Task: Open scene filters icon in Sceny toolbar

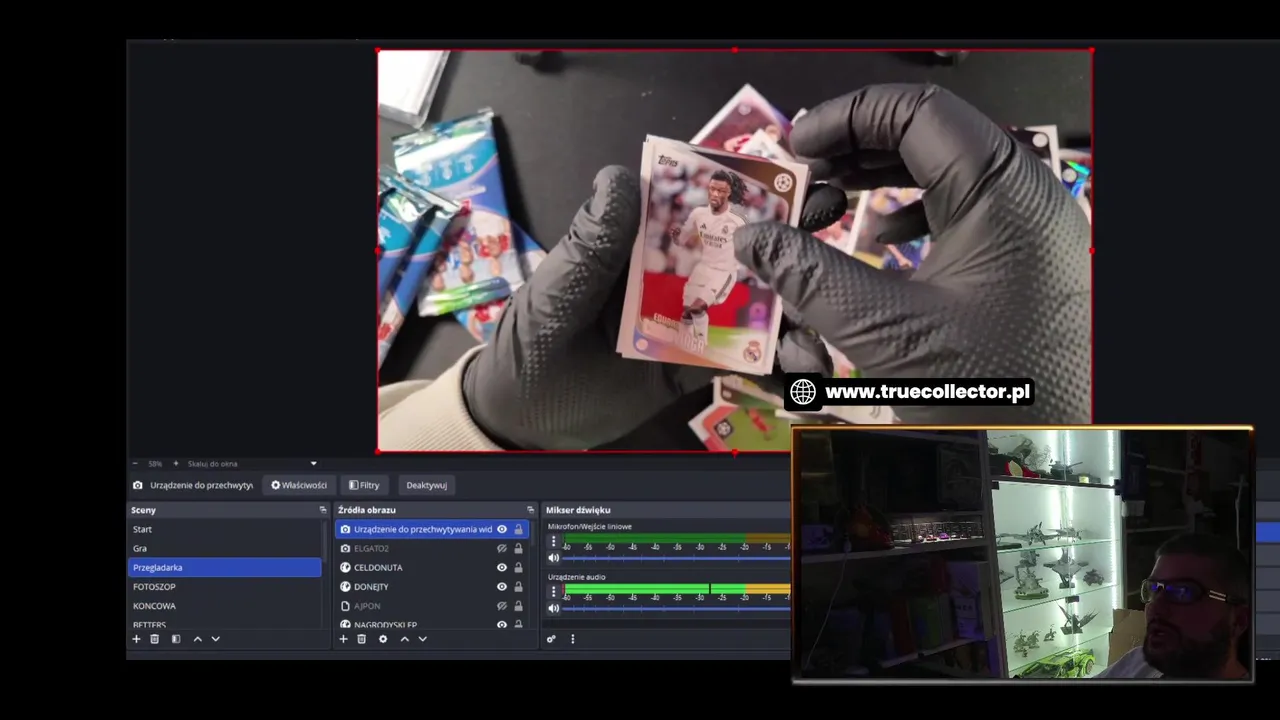Action: point(176,639)
